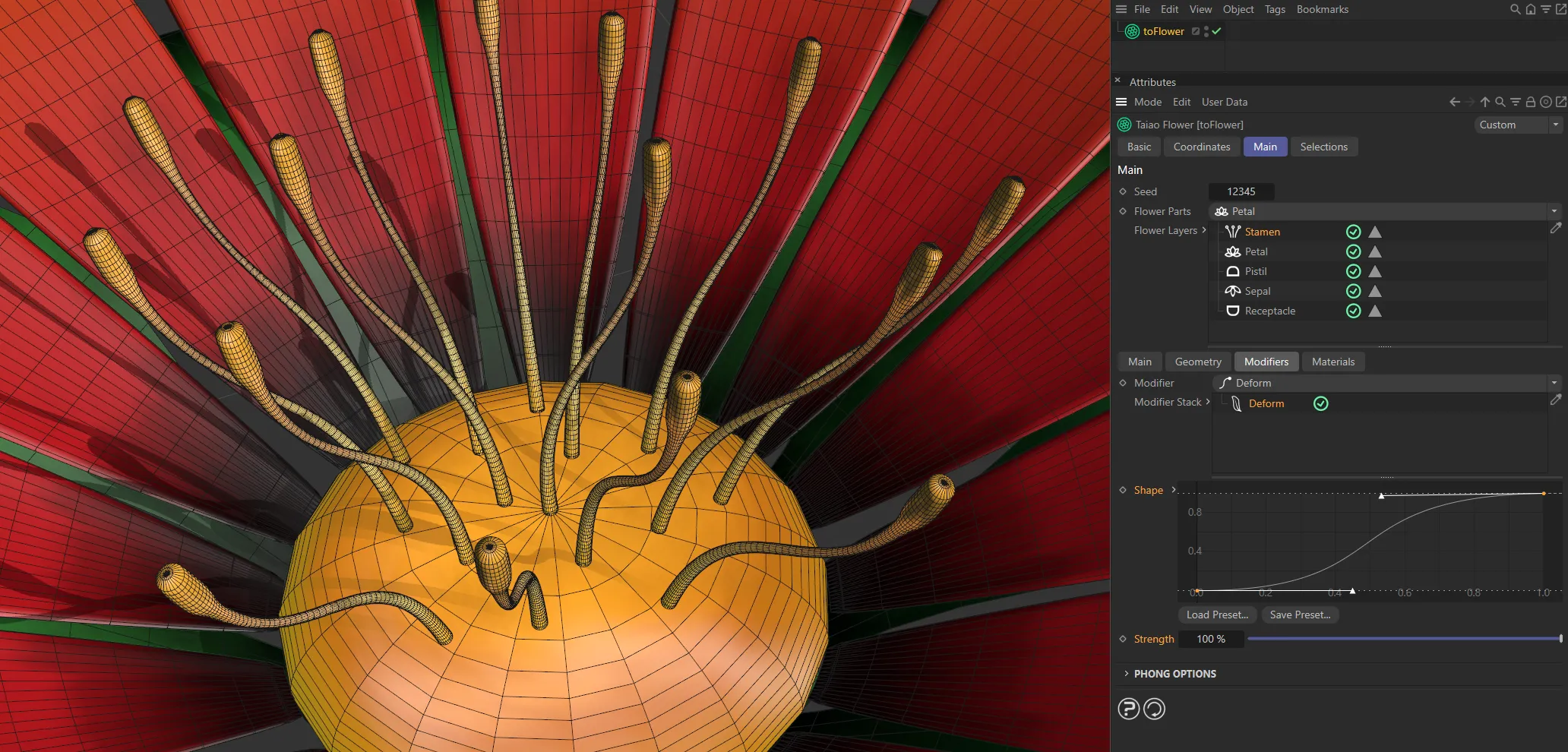The height and width of the screenshot is (752, 1568).
Task: Expand the Flower Layers chevron
Action: [1204, 230]
